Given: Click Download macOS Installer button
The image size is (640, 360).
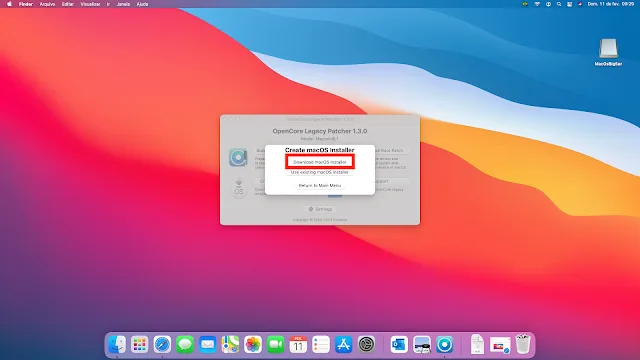Looking at the screenshot, I should [320, 162].
